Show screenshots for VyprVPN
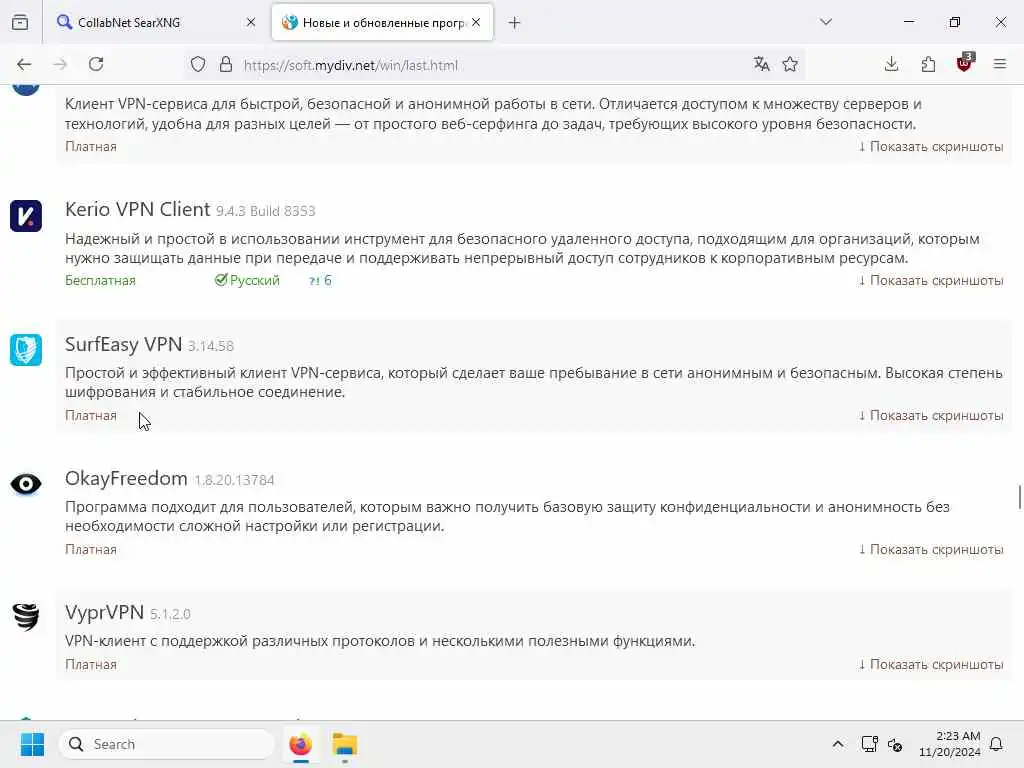 click(x=931, y=664)
